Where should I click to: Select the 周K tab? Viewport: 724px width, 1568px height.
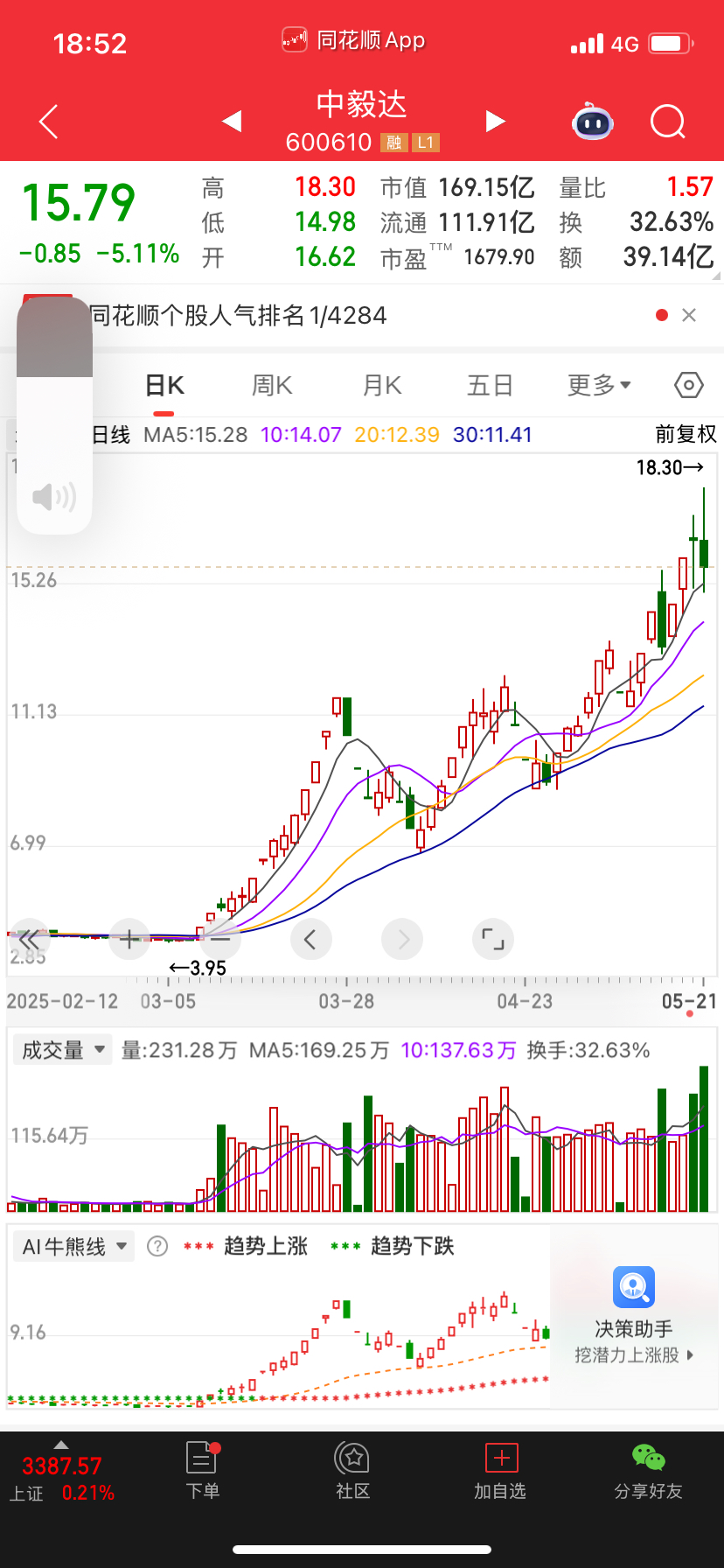tap(272, 386)
